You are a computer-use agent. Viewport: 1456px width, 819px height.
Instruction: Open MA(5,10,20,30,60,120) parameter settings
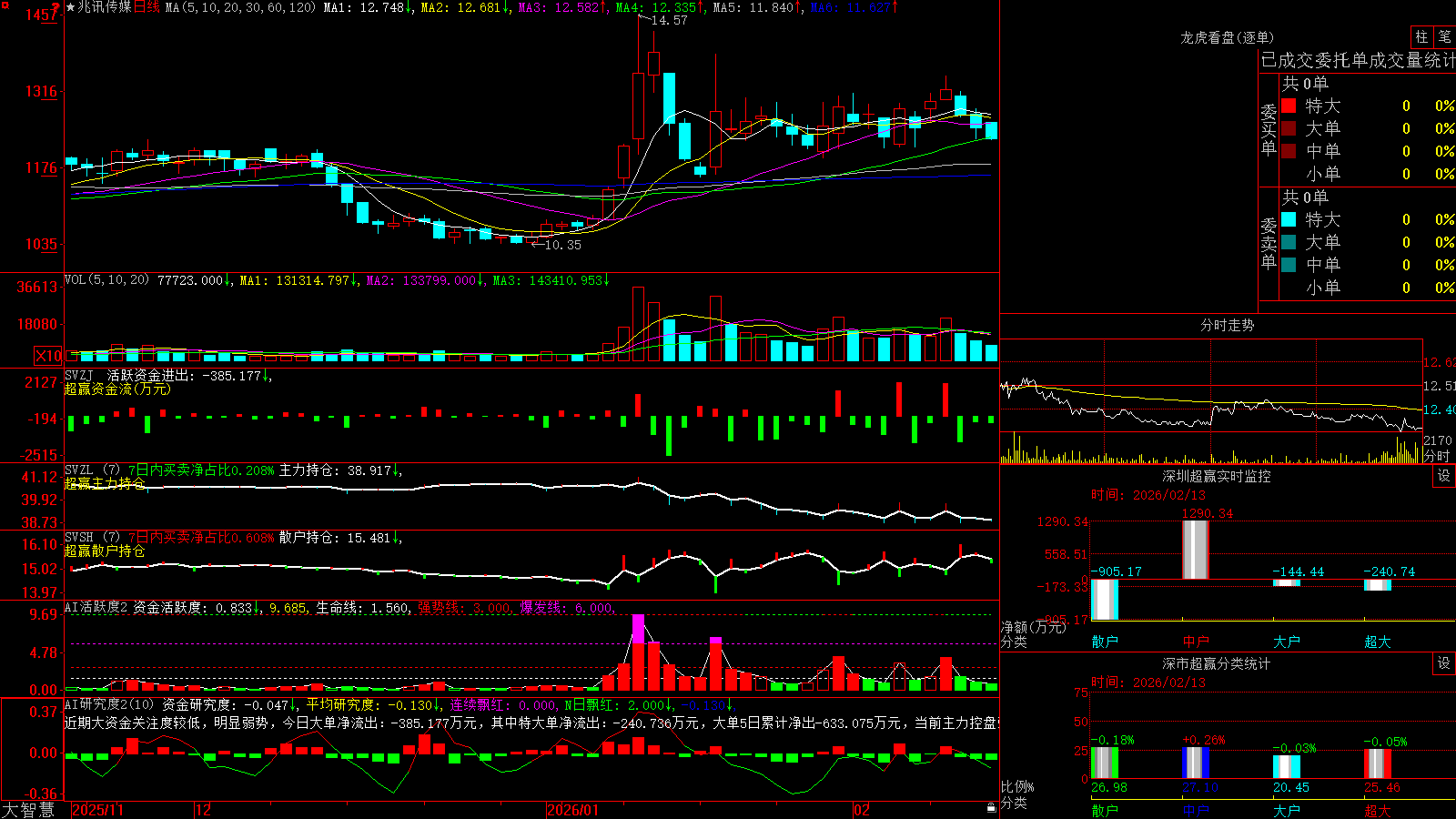pos(240,7)
